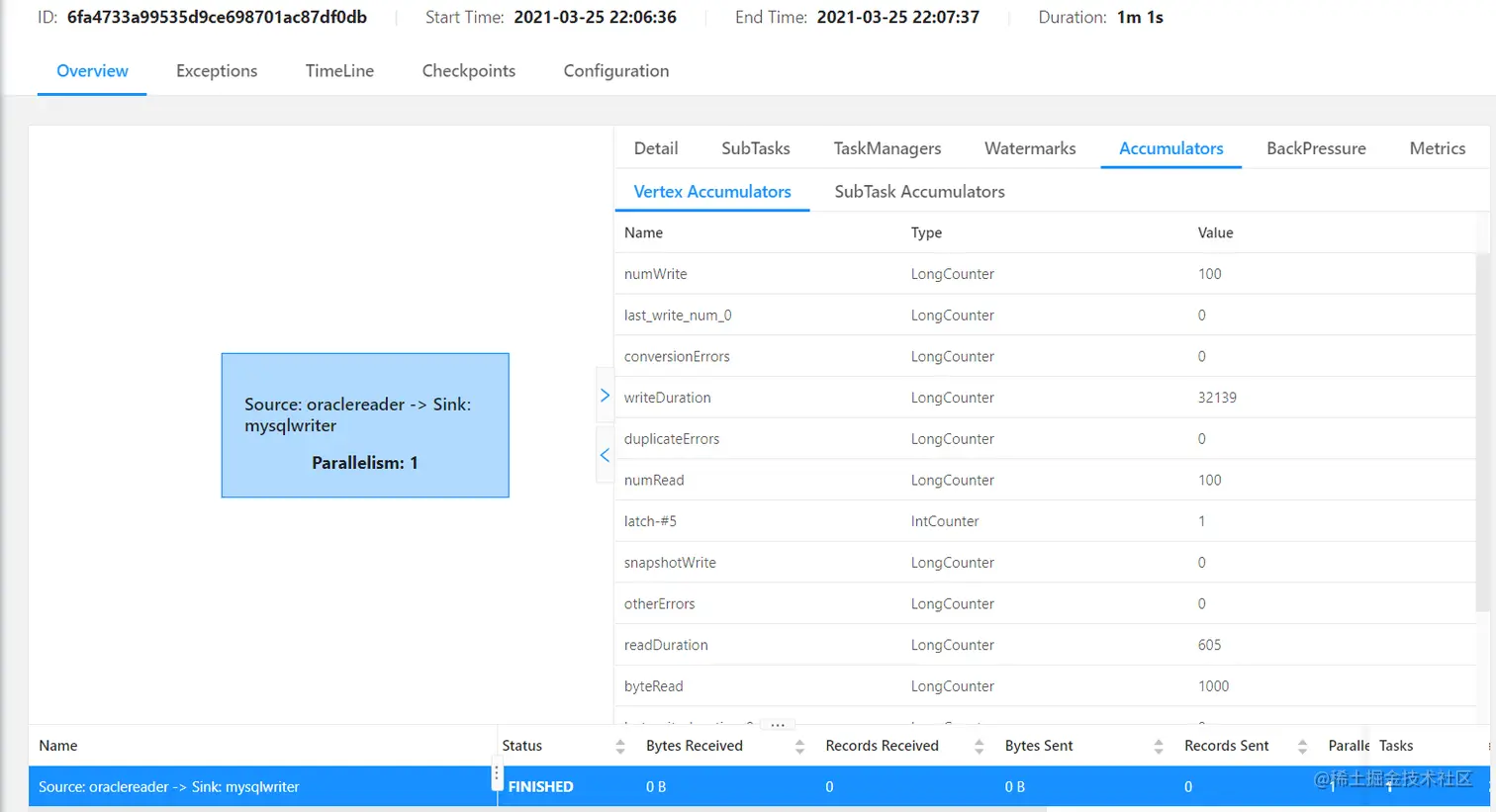Expand the job graph panel with right chevron

tap(605, 396)
